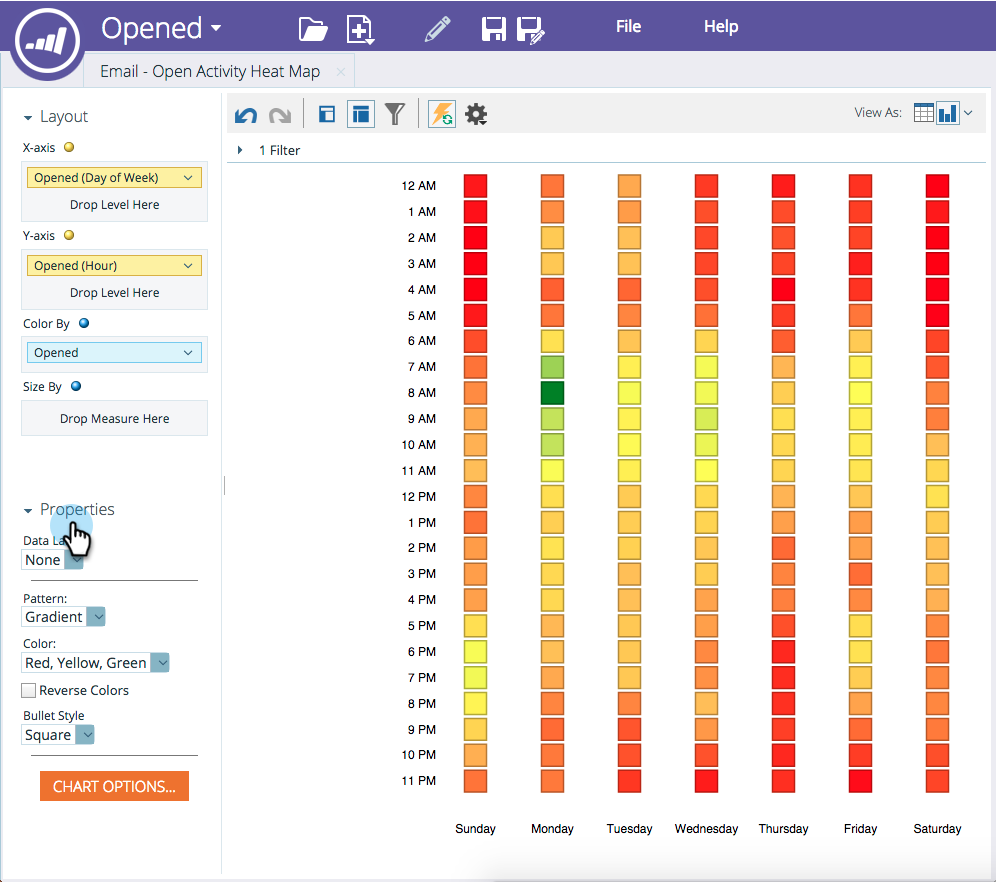Click the Wednesday axis label
This screenshot has height=882, width=997.
coord(706,829)
